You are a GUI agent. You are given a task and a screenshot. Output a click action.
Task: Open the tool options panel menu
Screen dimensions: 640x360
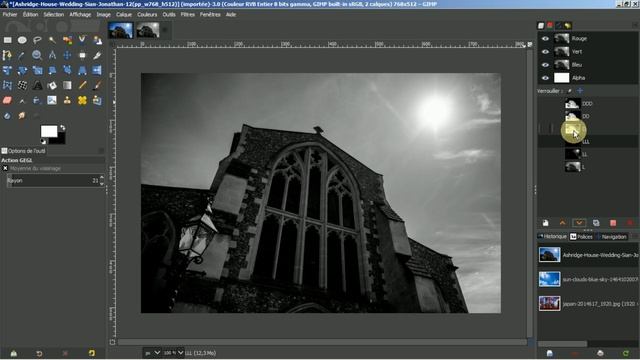pyautogui.click(x=101, y=151)
